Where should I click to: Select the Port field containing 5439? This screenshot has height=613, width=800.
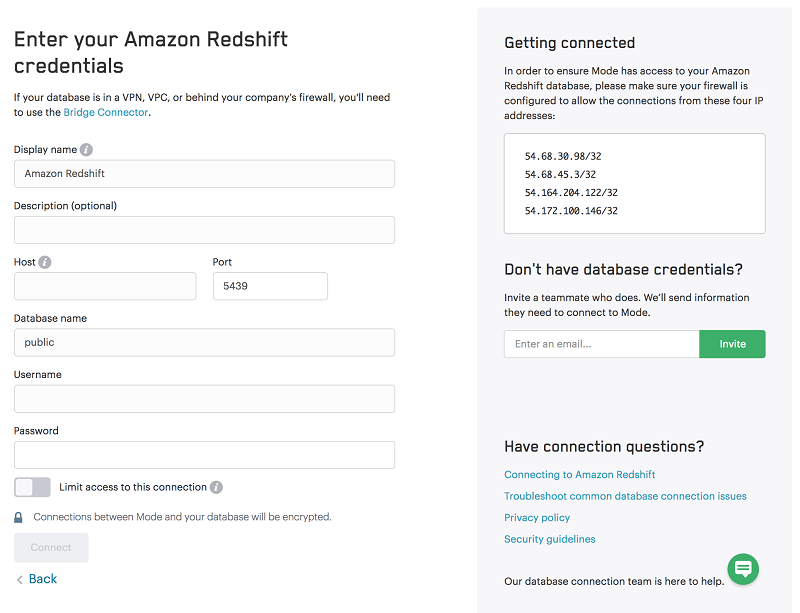[x=270, y=286]
